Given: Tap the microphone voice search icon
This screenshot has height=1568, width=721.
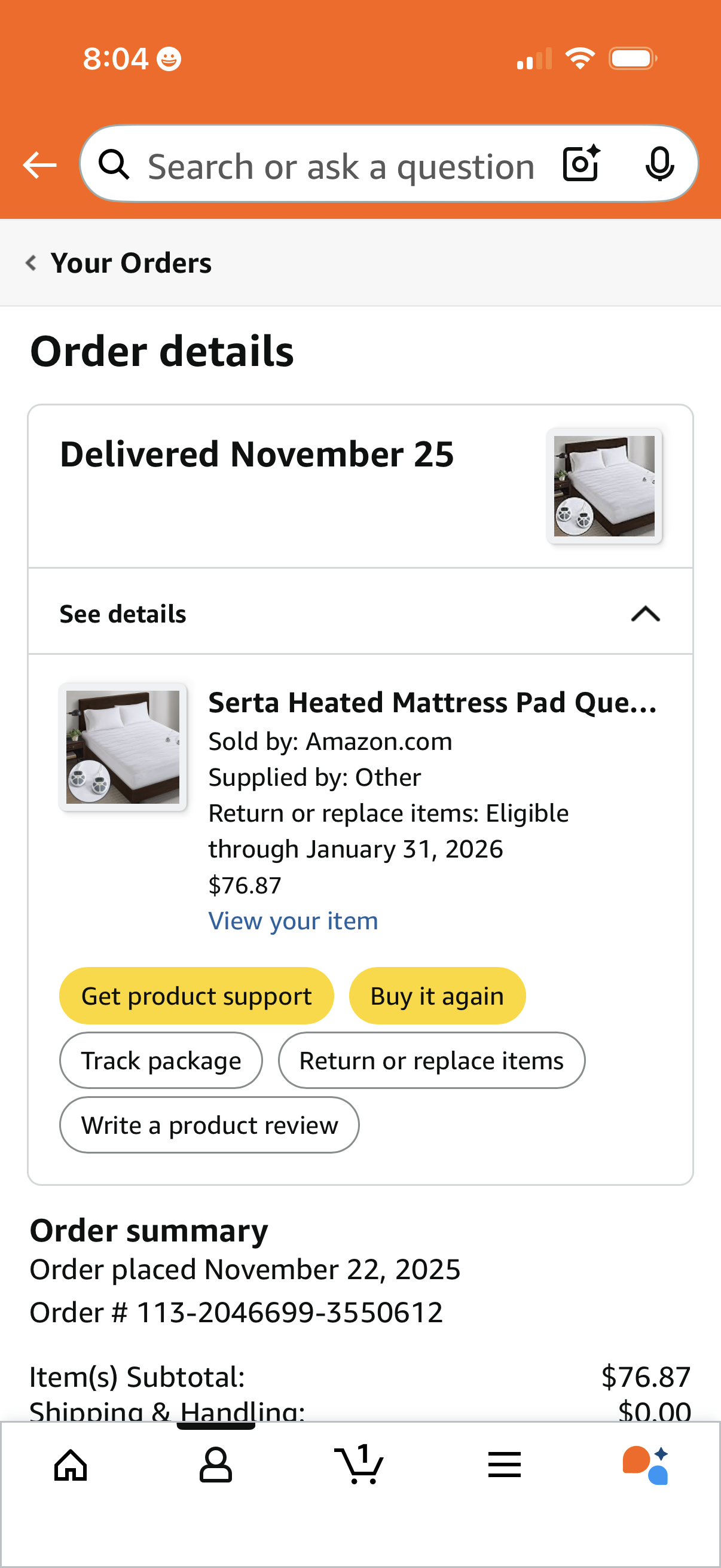Looking at the screenshot, I should [659, 164].
